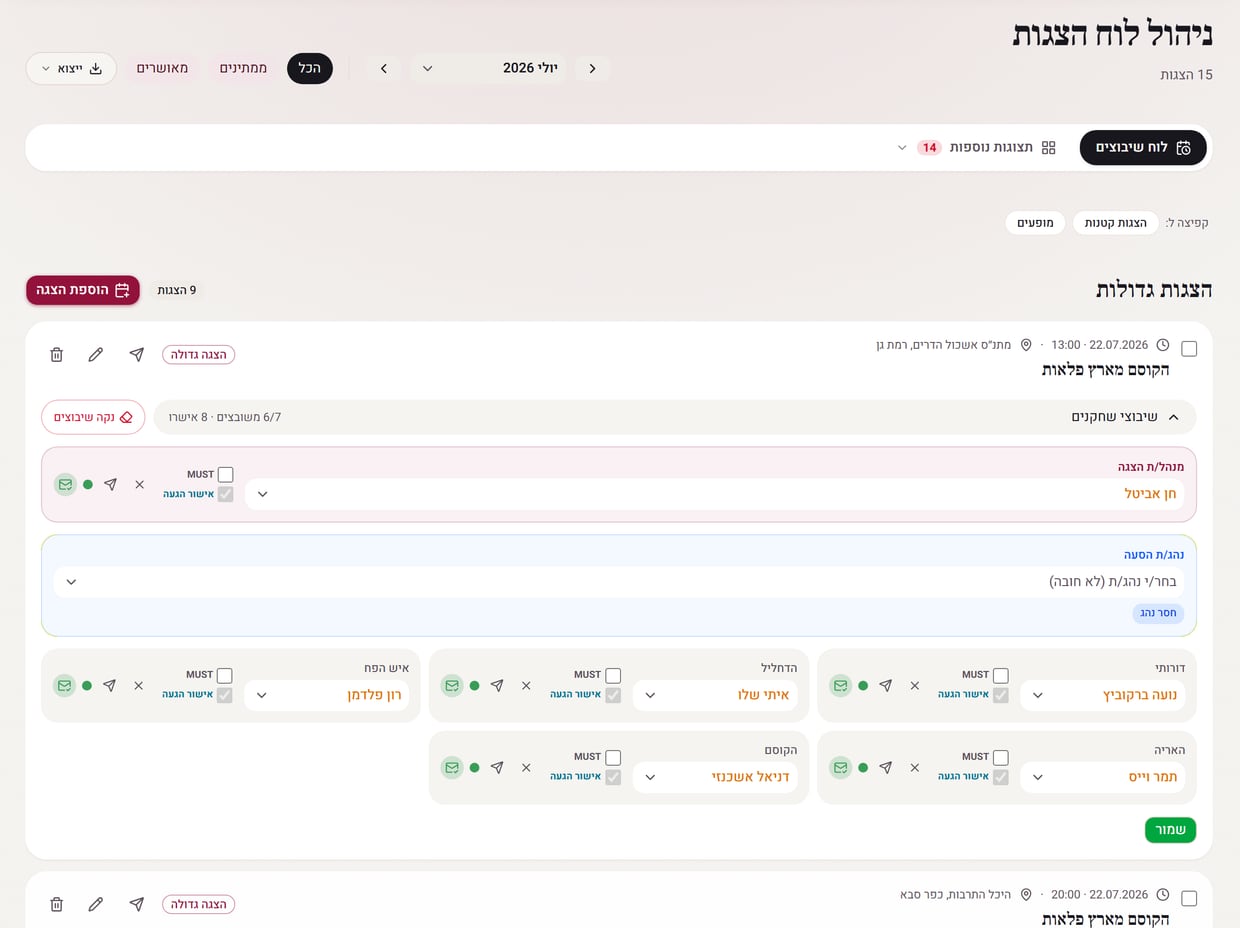Image resolution: width=1240 pixels, height=928 pixels.
Task: Save assignments with the שמור button
Action: coord(1170,830)
